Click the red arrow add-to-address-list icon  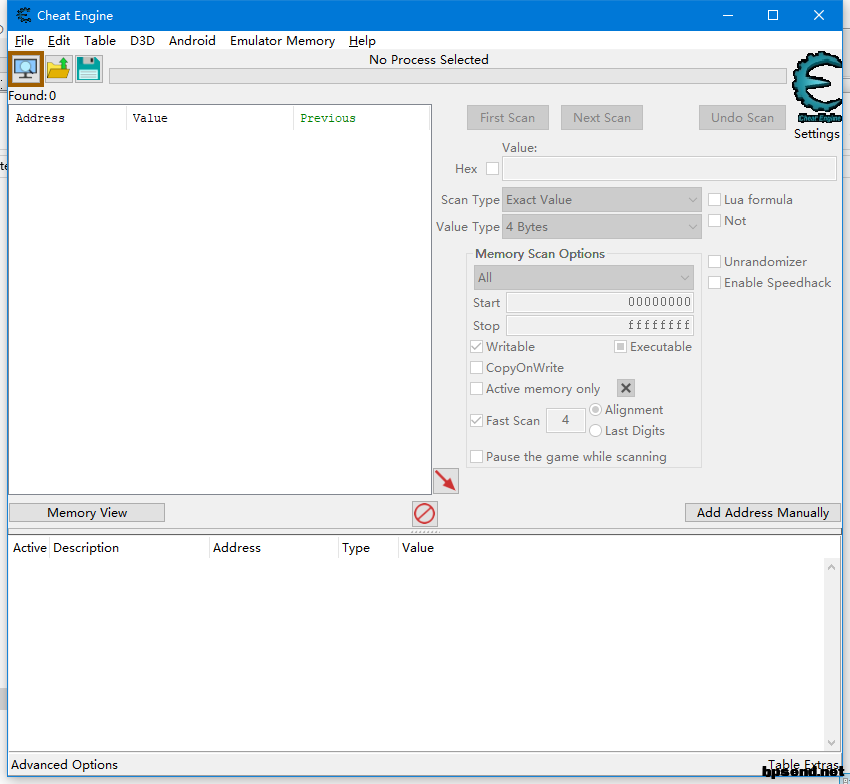coord(446,481)
